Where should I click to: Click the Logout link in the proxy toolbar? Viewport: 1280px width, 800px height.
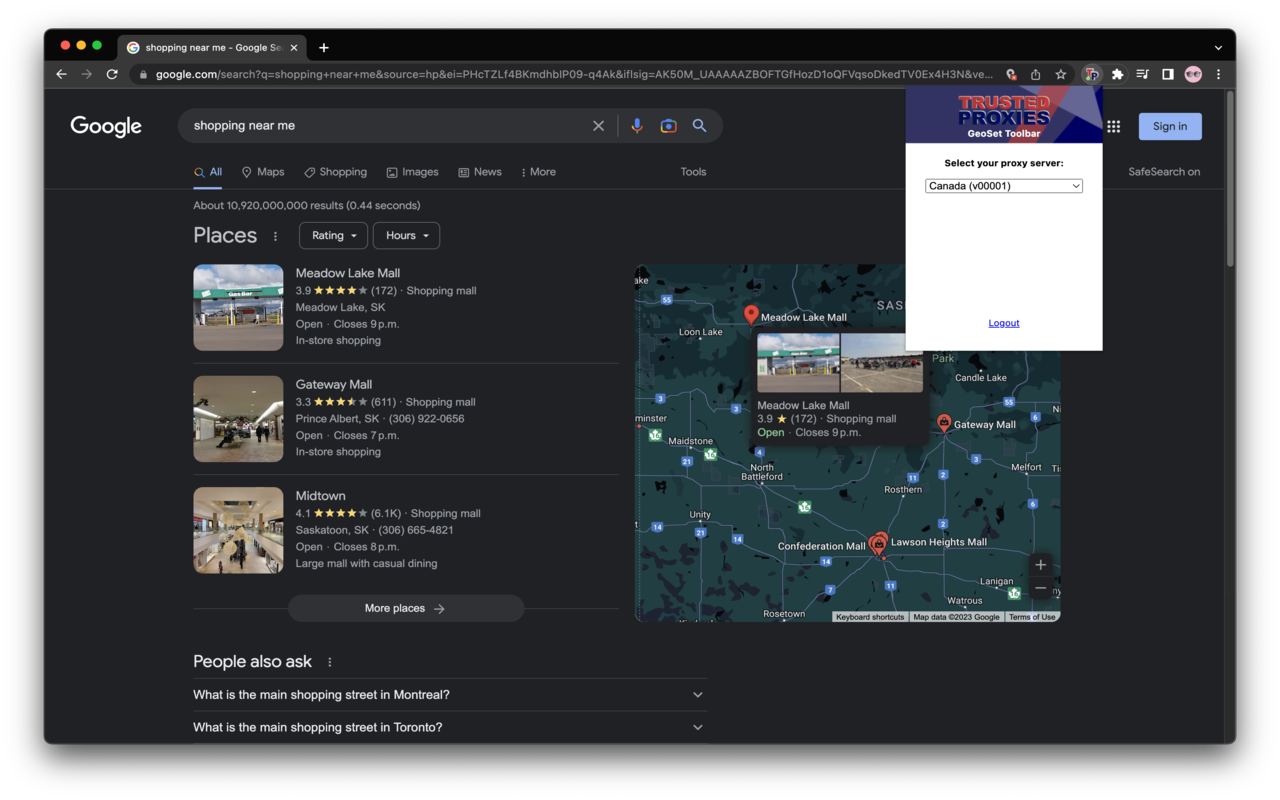point(1003,322)
